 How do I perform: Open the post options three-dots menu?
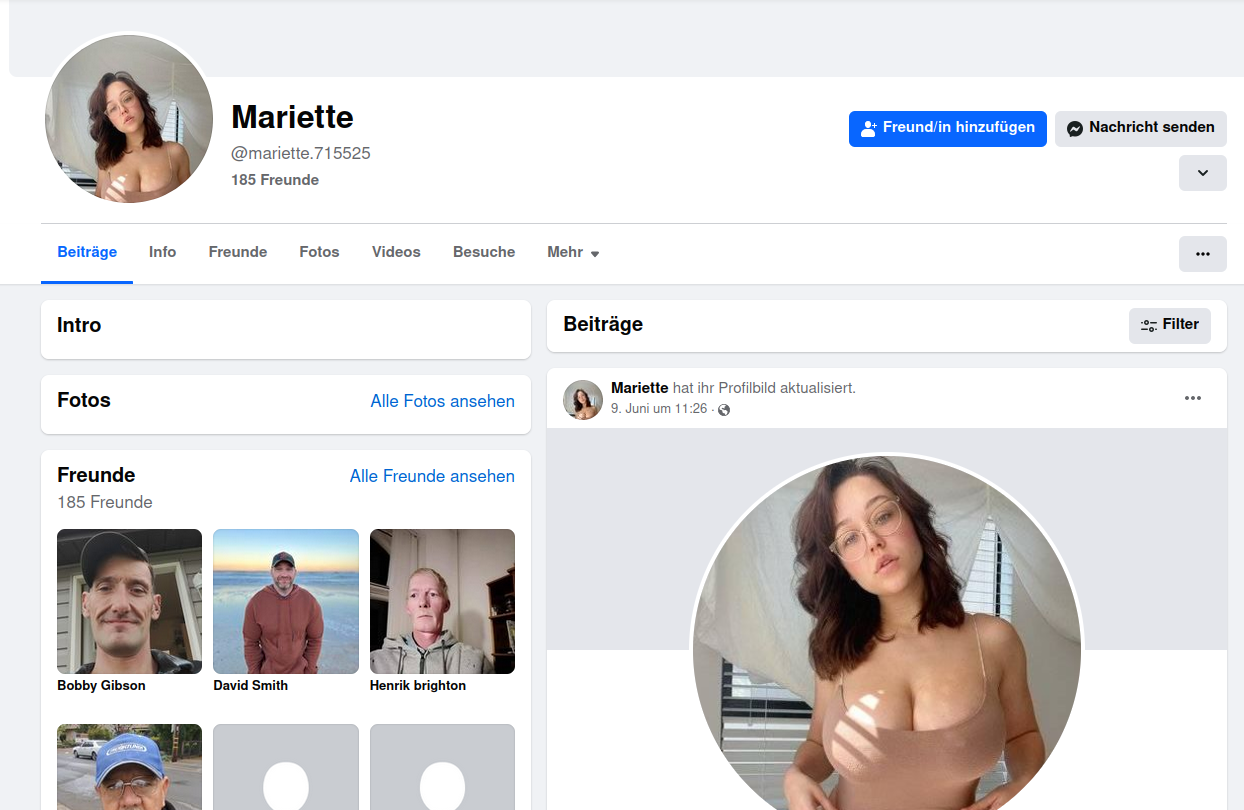click(x=1193, y=398)
